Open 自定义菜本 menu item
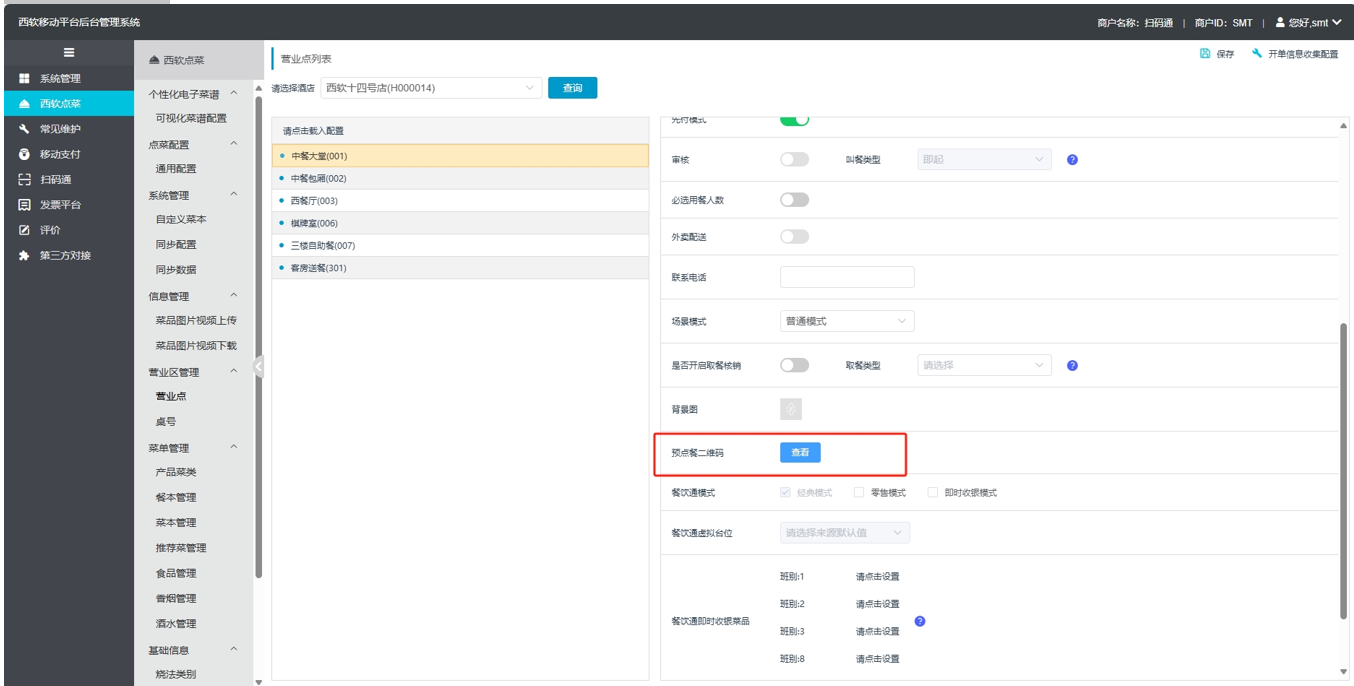 [181, 219]
